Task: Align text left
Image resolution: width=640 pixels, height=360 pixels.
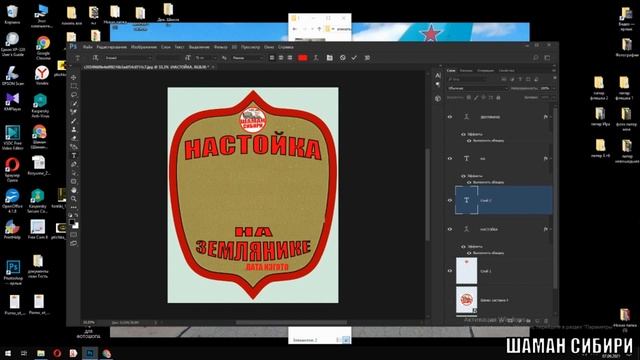Action: point(272,58)
